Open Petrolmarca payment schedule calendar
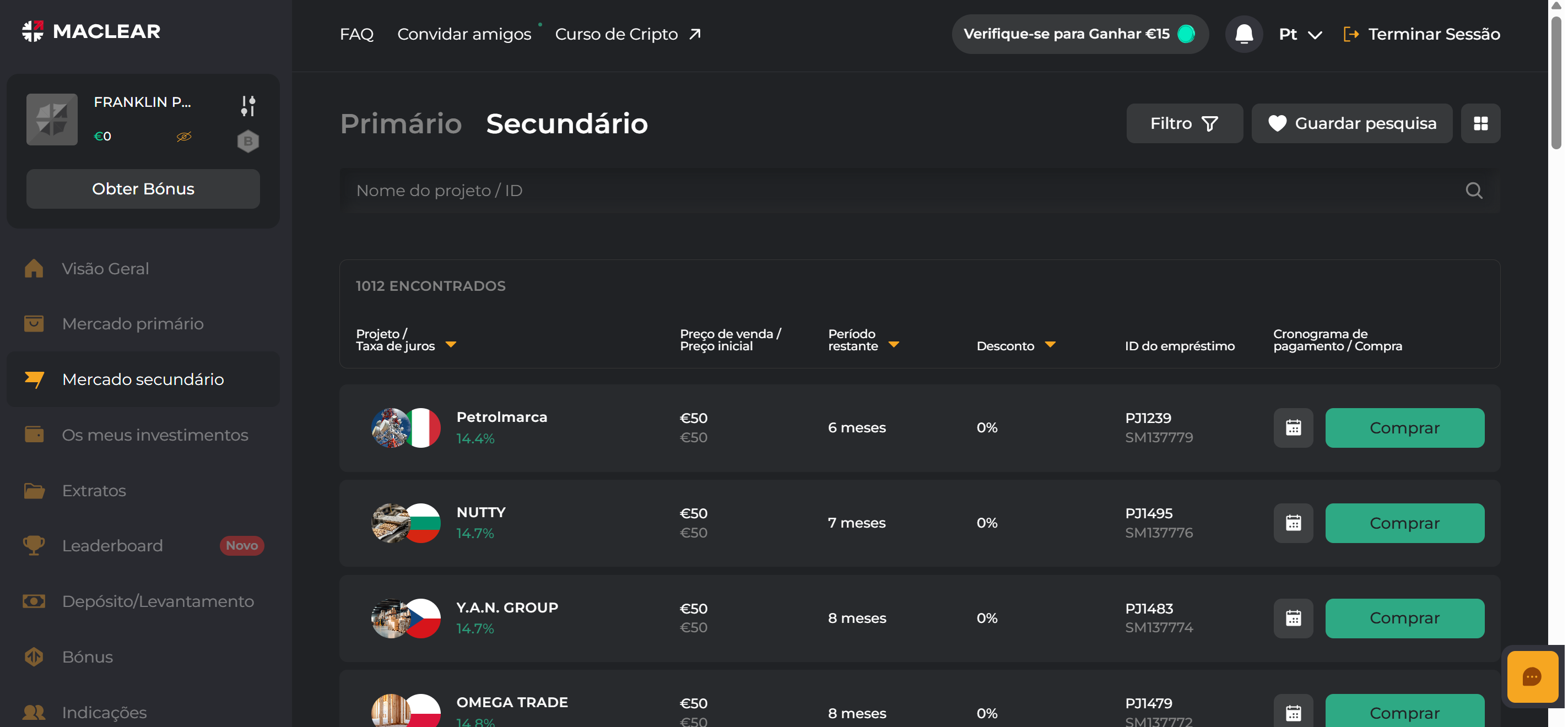This screenshot has width=1568, height=727. (x=1293, y=428)
